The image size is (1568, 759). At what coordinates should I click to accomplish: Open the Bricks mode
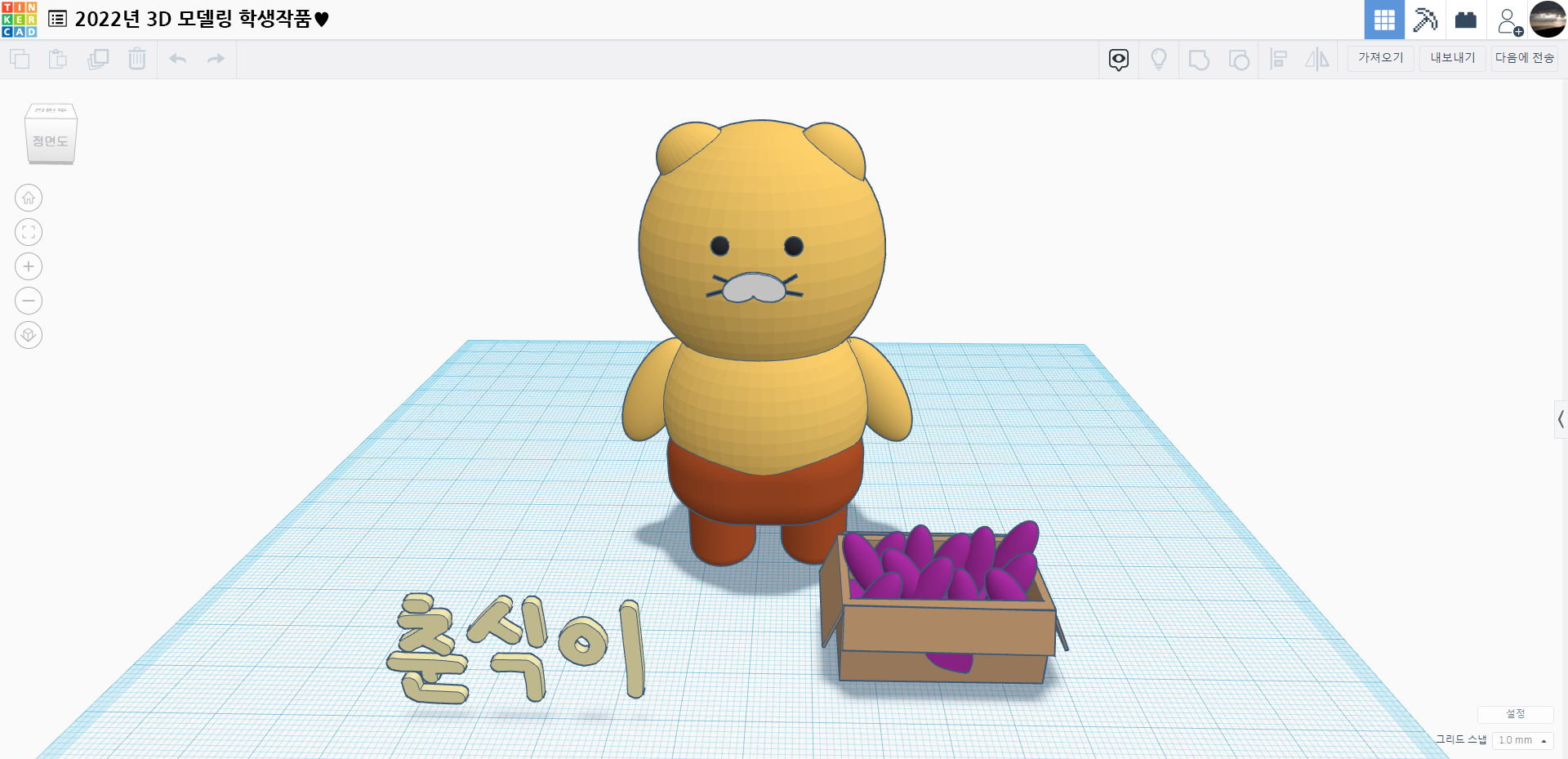tap(1466, 20)
